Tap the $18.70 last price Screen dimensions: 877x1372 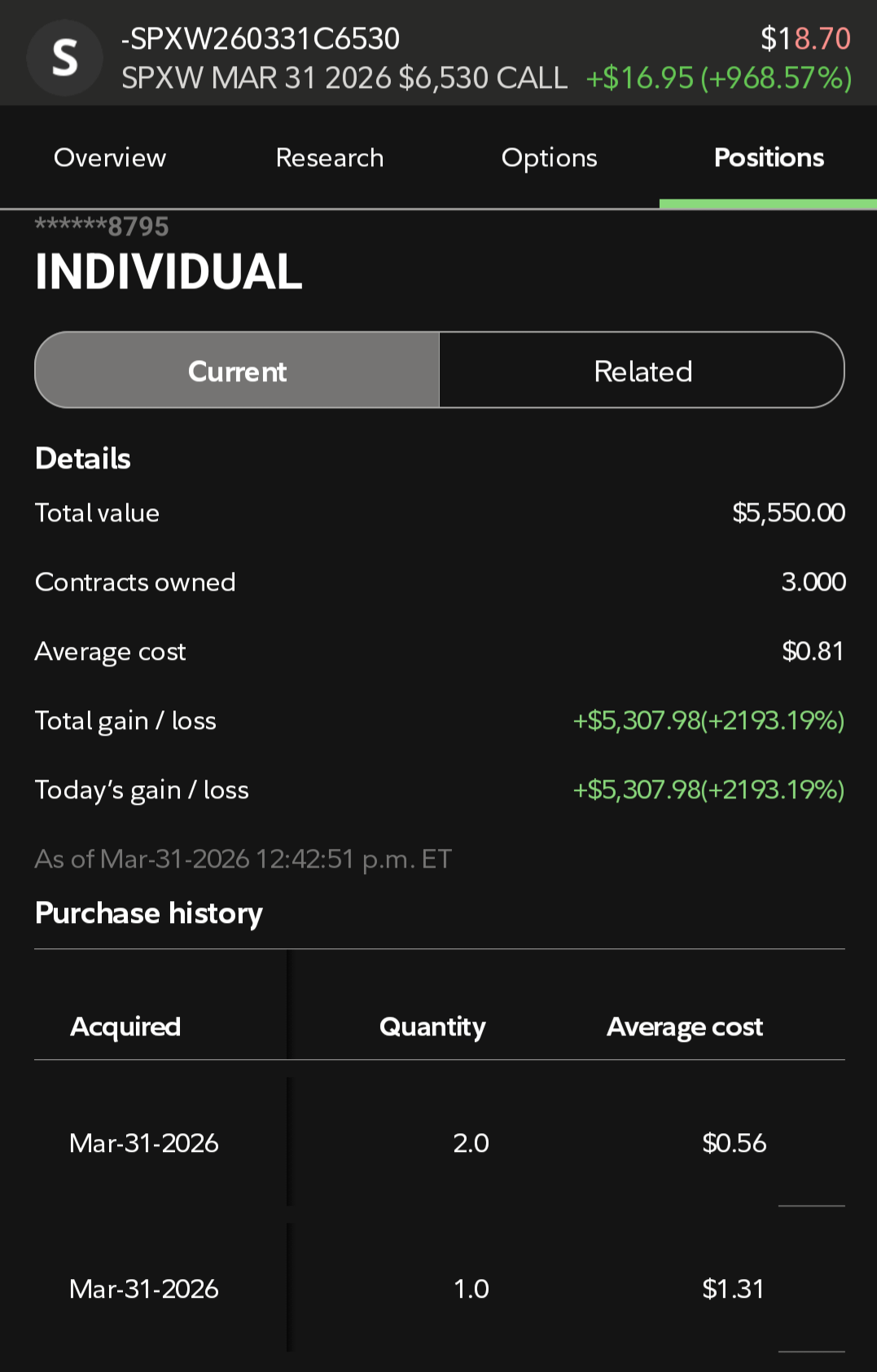click(805, 38)
